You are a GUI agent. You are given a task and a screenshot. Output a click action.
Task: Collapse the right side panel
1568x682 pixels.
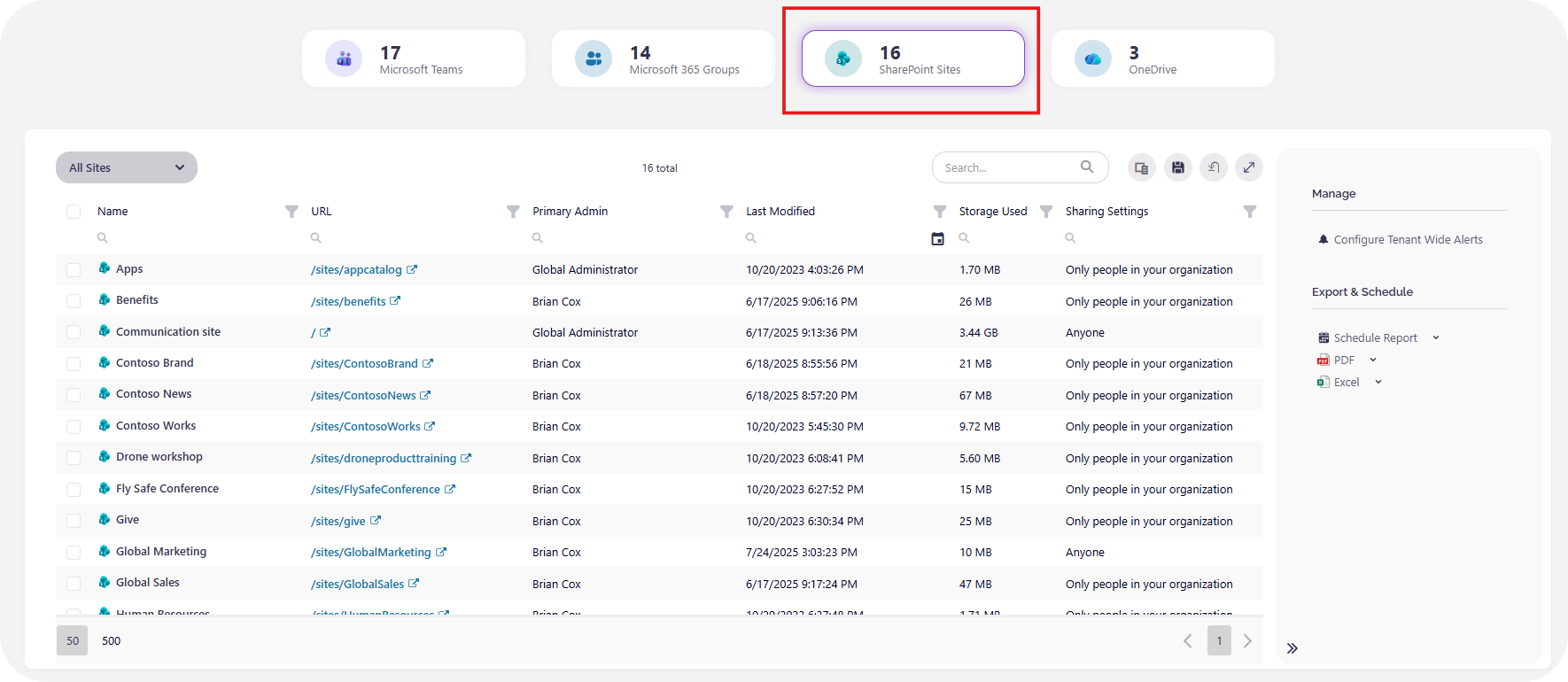[1292, 648]
